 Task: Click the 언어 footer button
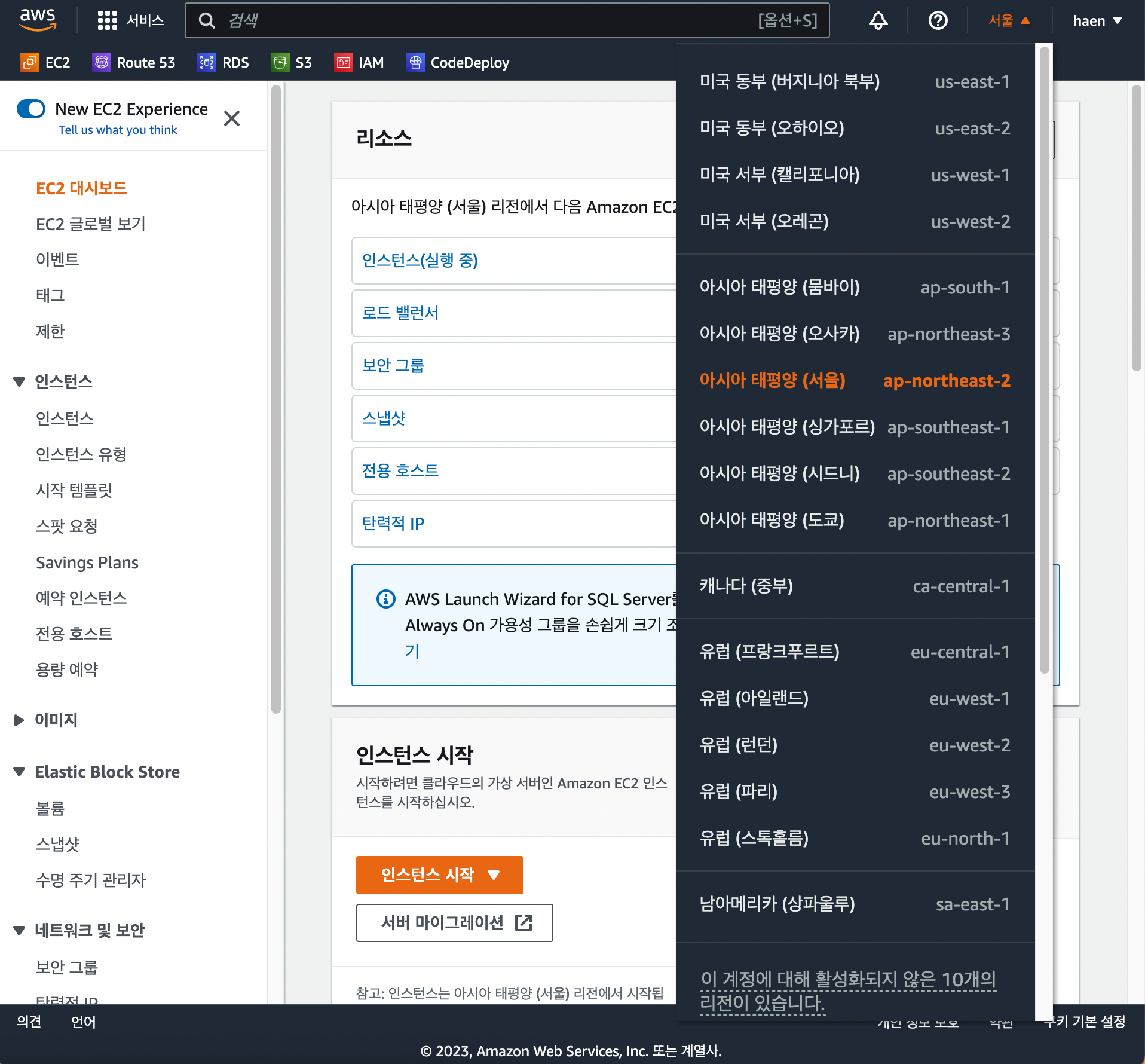click(x=83, y=1022)
